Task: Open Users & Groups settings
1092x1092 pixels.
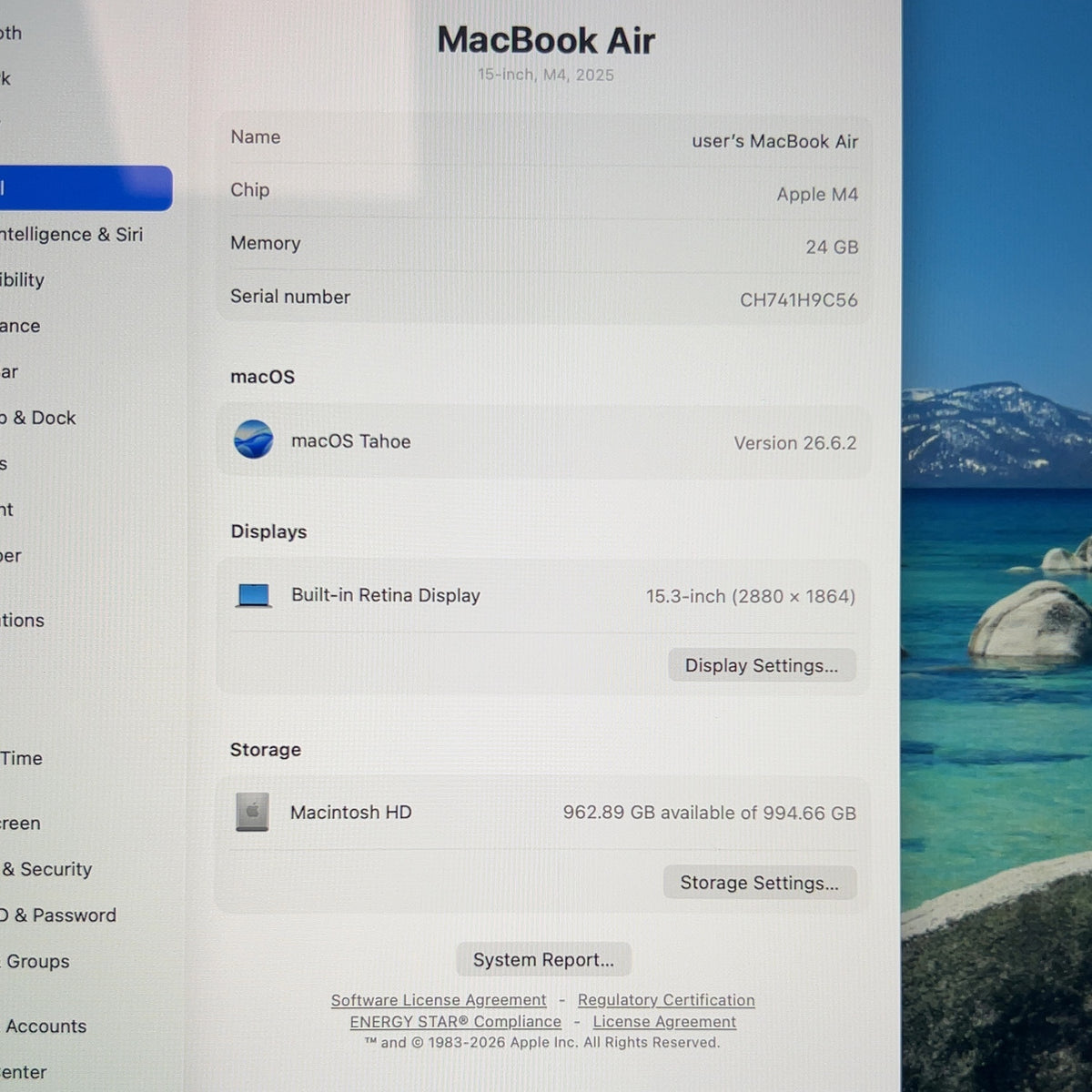Action: click(x=35, y=961)
